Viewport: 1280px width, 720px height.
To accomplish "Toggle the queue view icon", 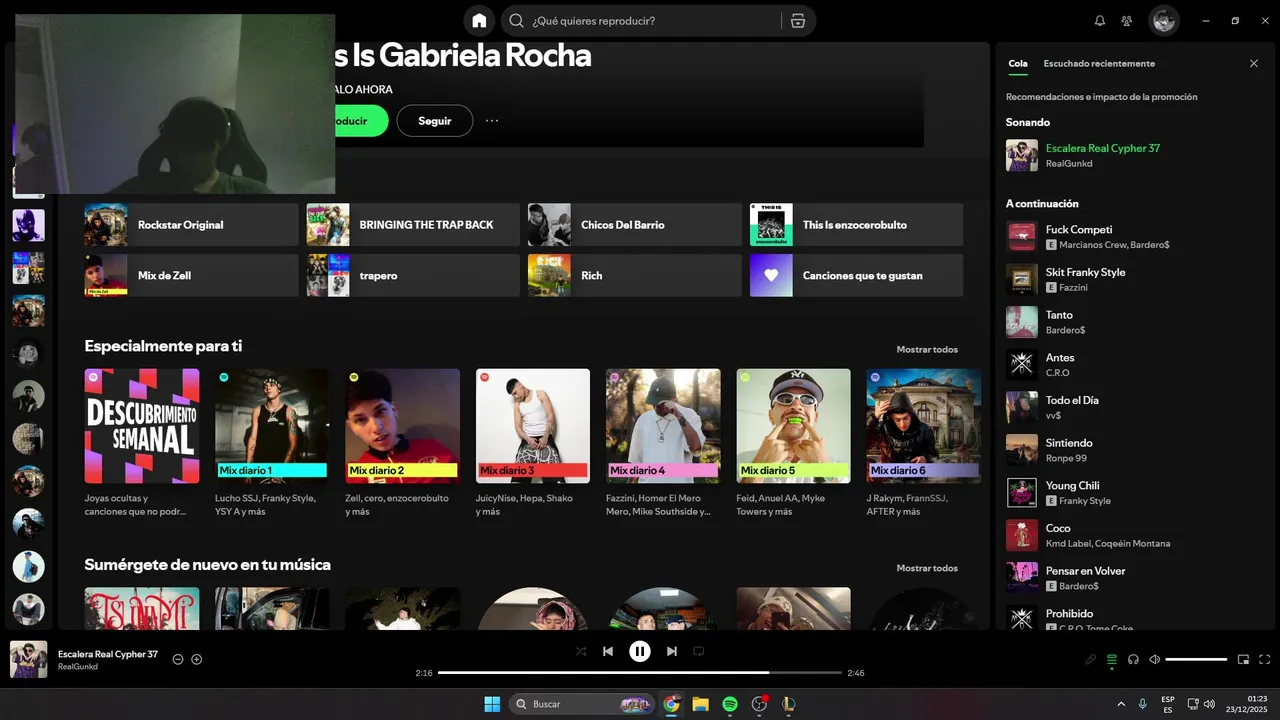I will point(1112,659).
